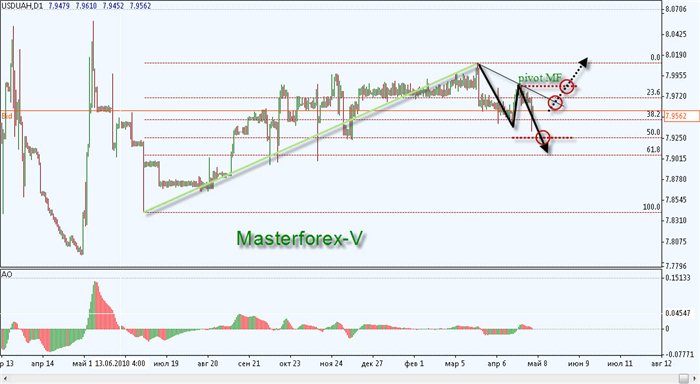The width and height of the screenshot is (700, 384).
Task: Select the 0.0 Fibonacci level label
Action: point(655,57)
